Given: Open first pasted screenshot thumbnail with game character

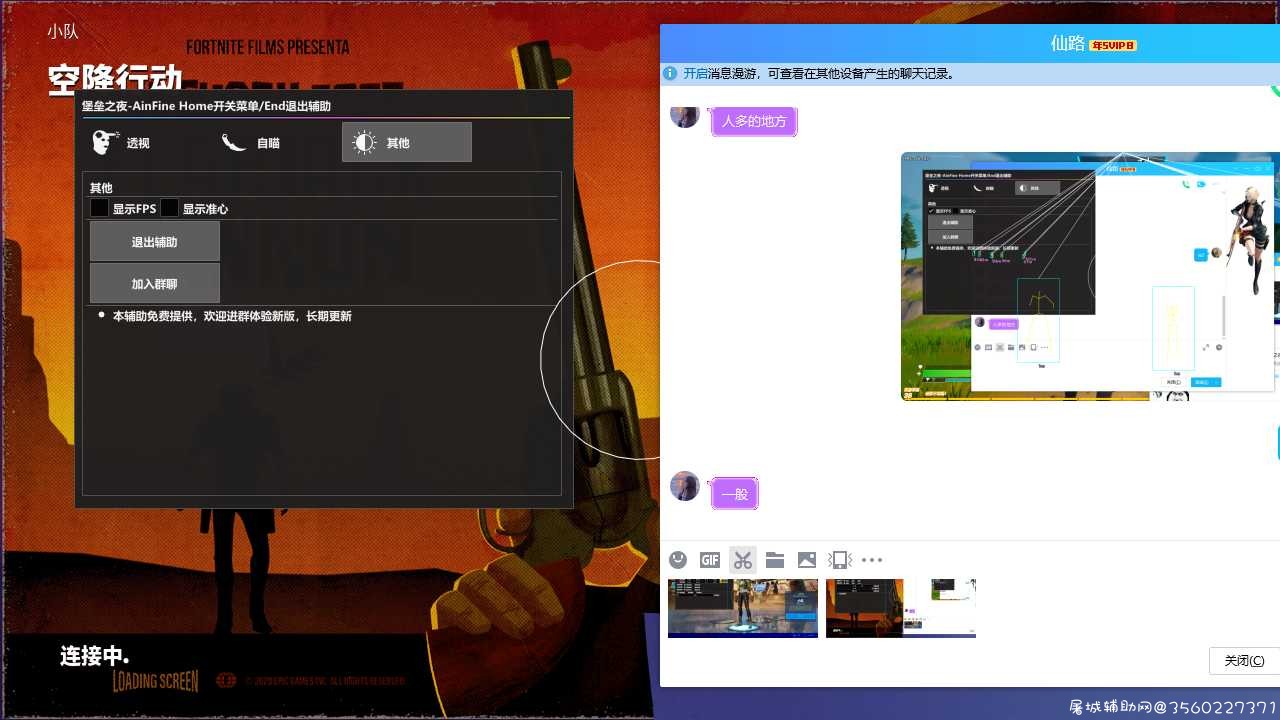Looking at the screenshot, I should coord(743,608).
